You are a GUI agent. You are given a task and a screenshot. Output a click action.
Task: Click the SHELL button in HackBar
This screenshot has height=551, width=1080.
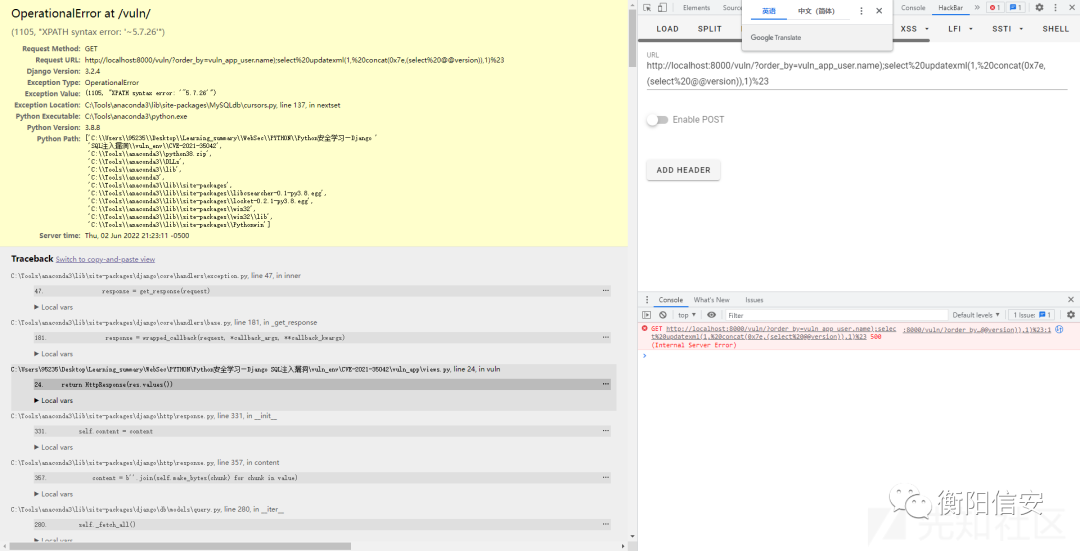[x=1055, y=29]
